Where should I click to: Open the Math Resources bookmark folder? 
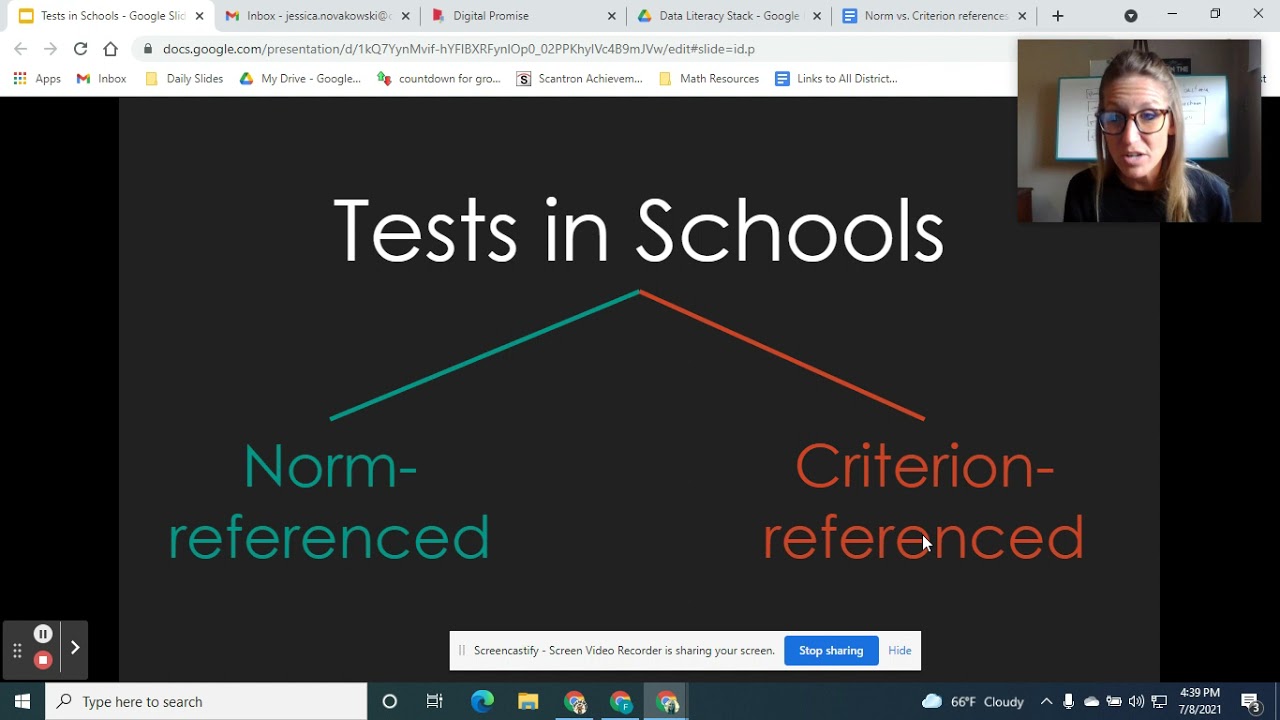710,79
